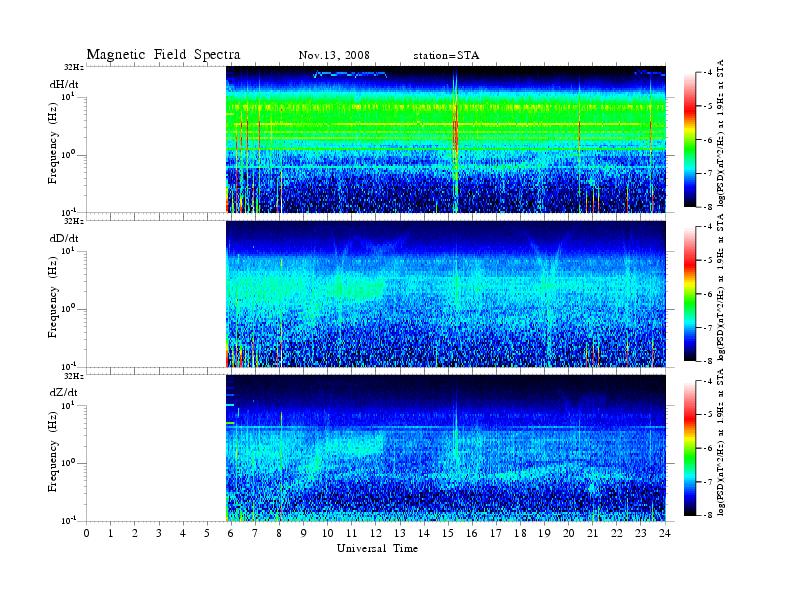Click time axis tick label "16"
Image resolution: width=792 pixels, height=612 pixels.
pos(472,534)
